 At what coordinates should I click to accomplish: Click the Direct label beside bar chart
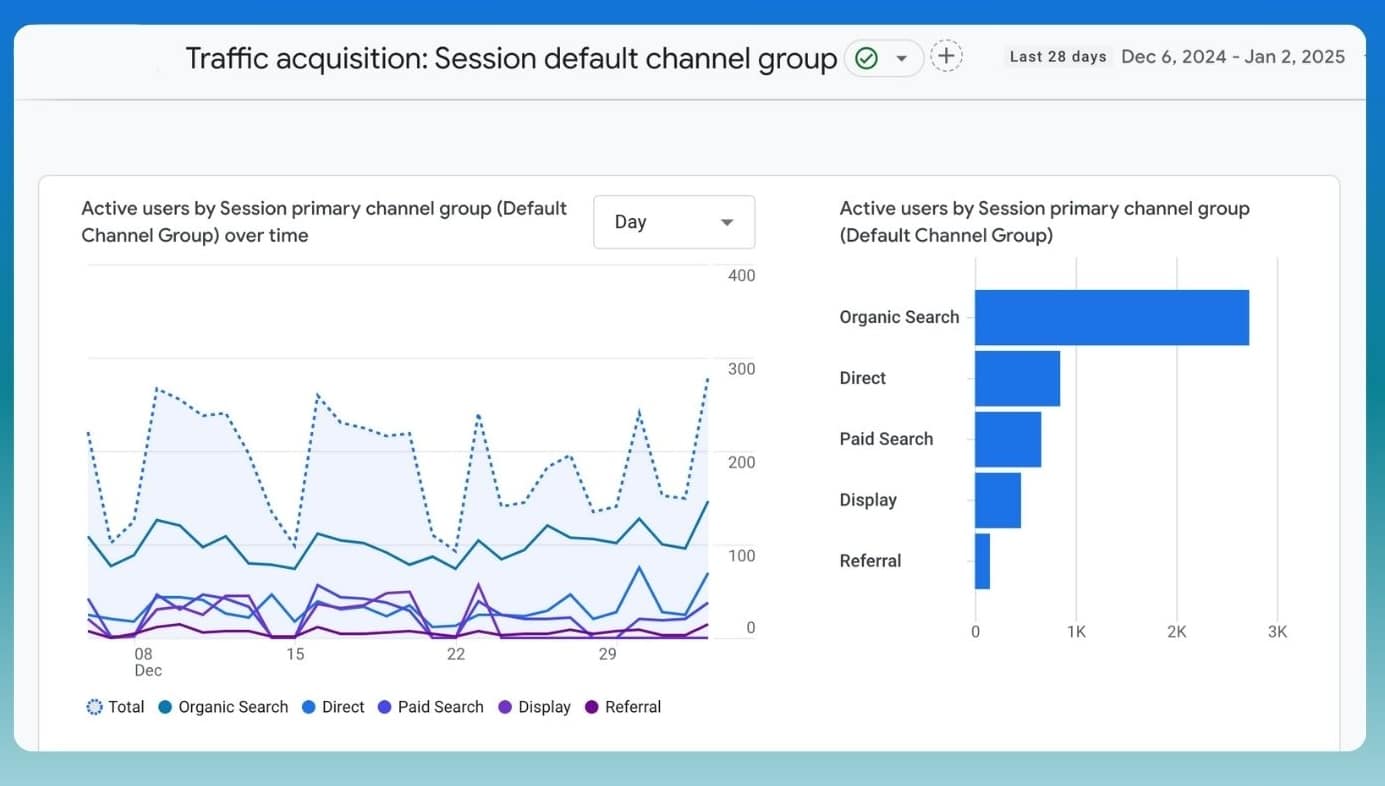862,378
